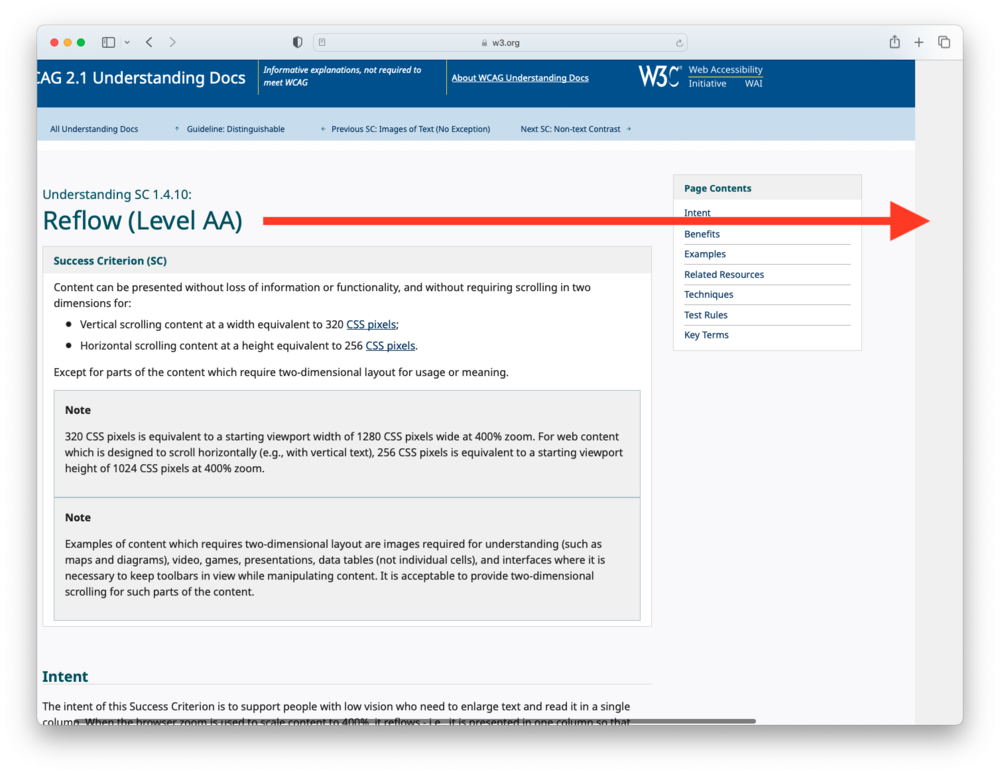Viewport: 1000px width, 774px height.
Task: Go to All Understanding Docs
Action: tap(93, 128)
